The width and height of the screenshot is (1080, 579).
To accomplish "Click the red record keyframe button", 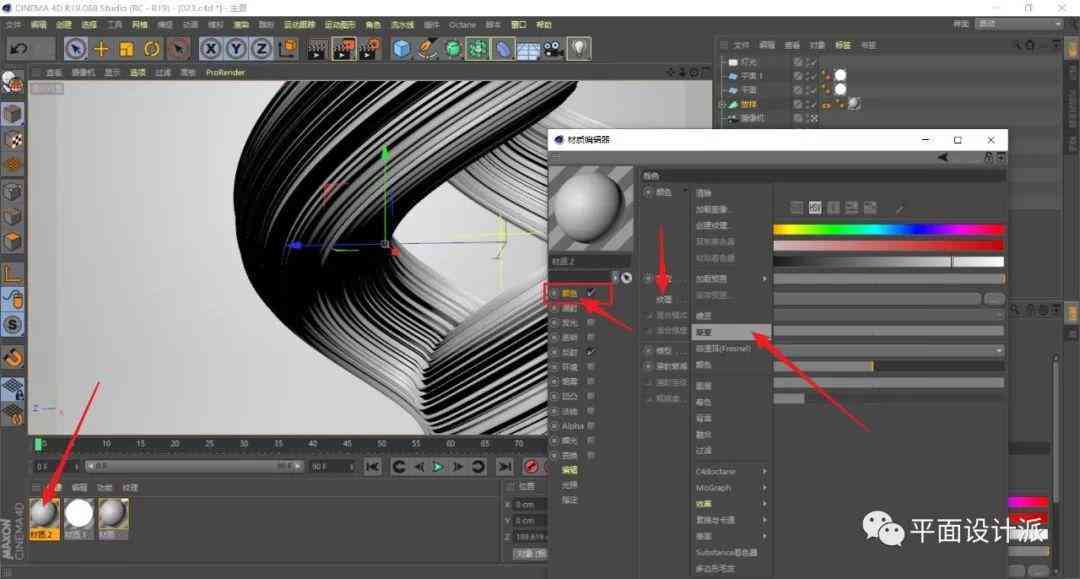I will click(531, 467).
